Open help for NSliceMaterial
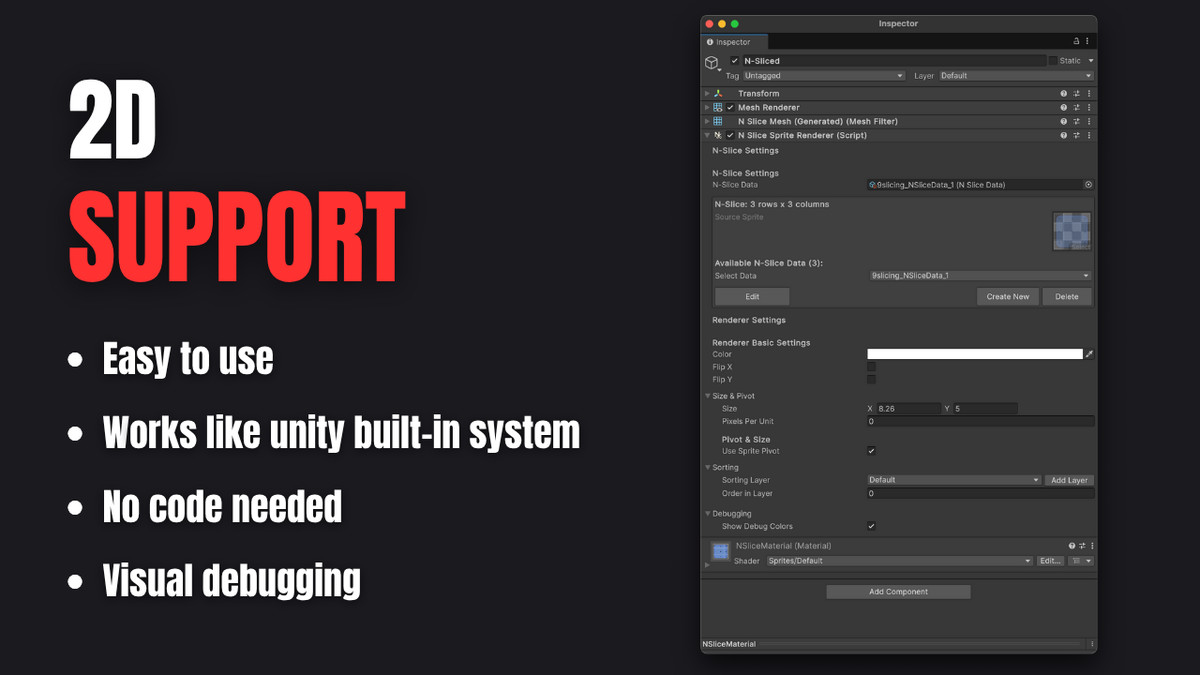The width and height of the screenshot is (1200, 675). (x=1072, y=546)
